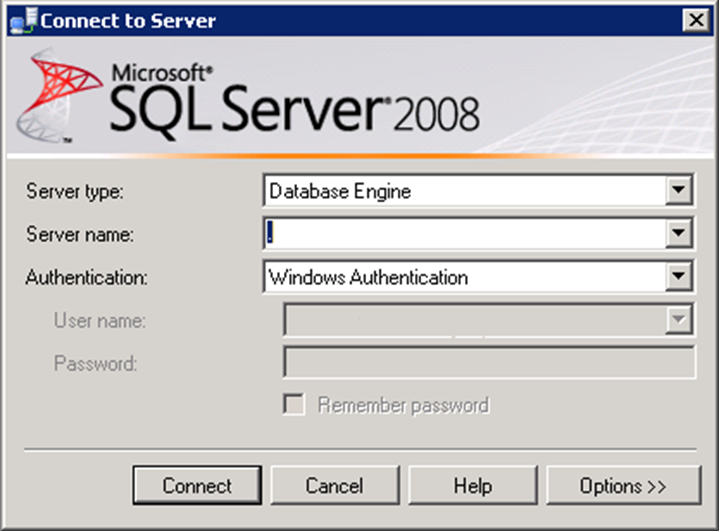
Task: Click the Connect to Server title bar icon
Action: click(23, 22)
